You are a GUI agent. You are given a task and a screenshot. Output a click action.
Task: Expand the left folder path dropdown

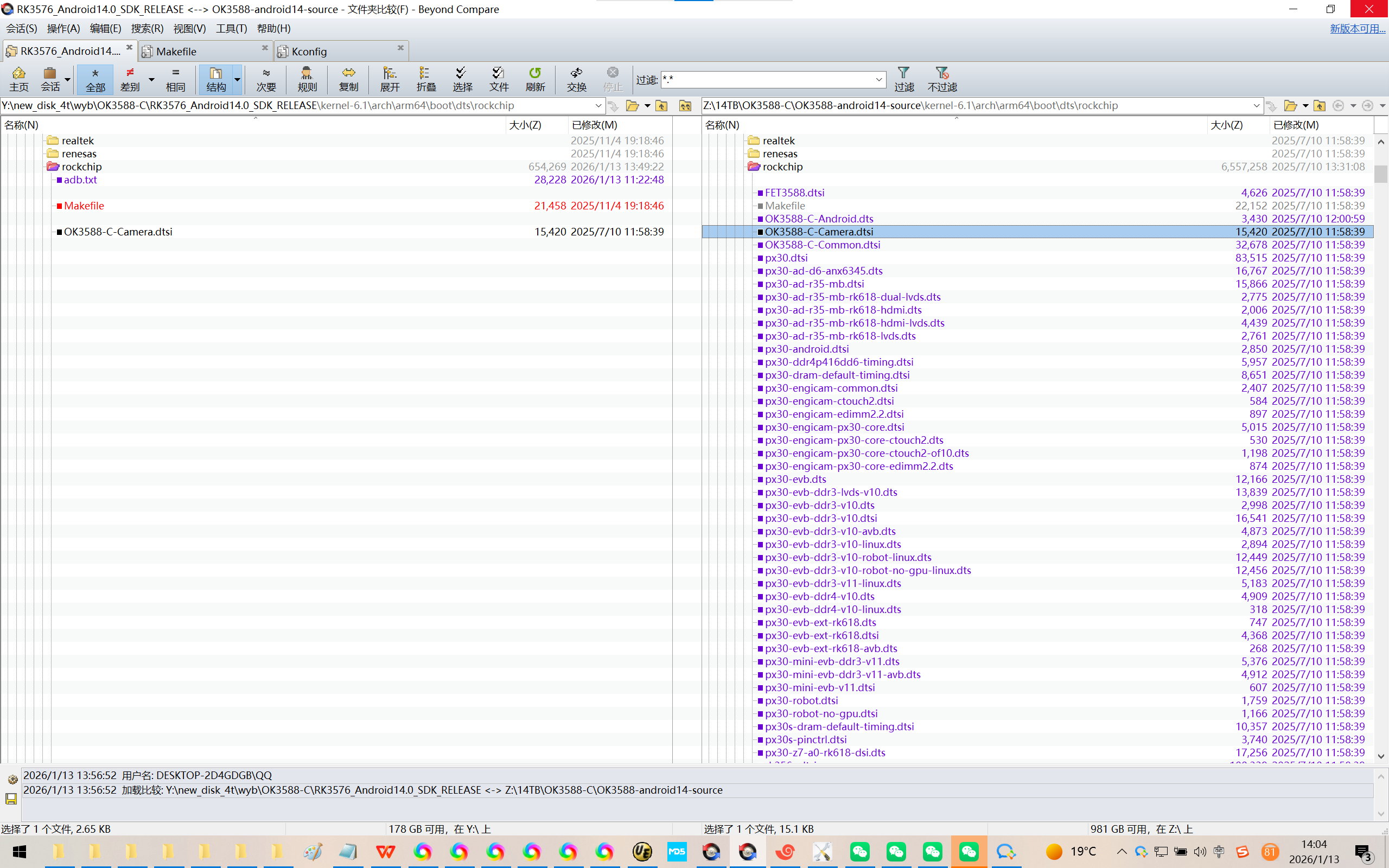[x=598, y=106]
